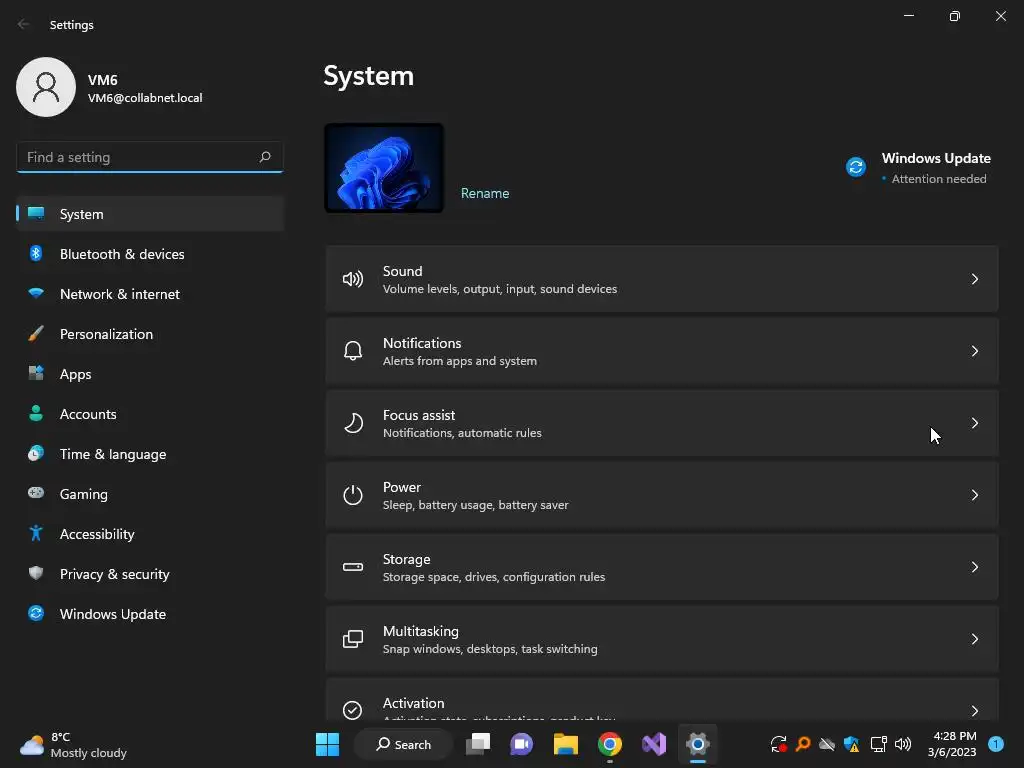Click Windows Update Attention needed text
The width and height of the screenshot is (1024, 768).
click(938, 179)
